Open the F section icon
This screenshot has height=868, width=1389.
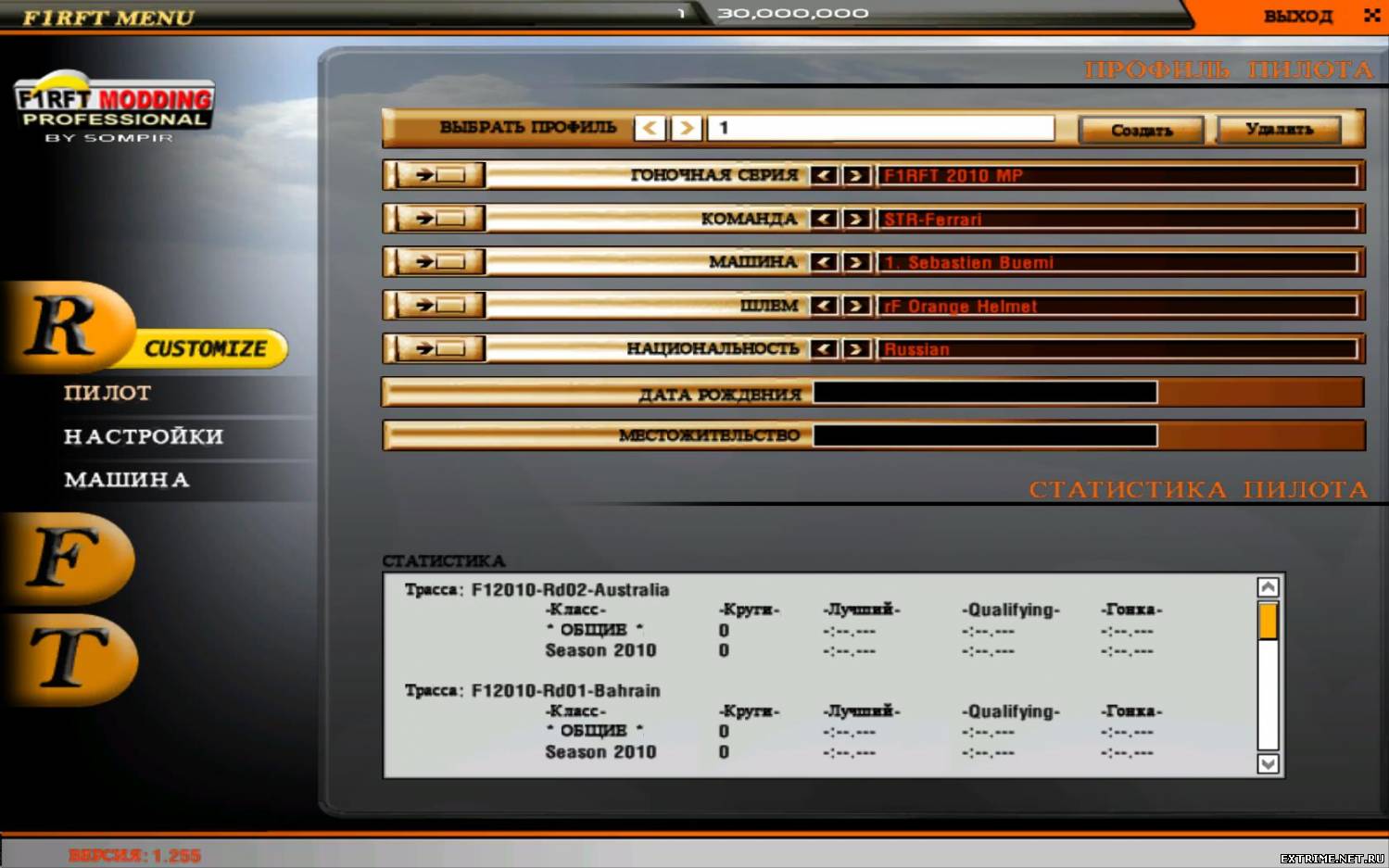67,559
